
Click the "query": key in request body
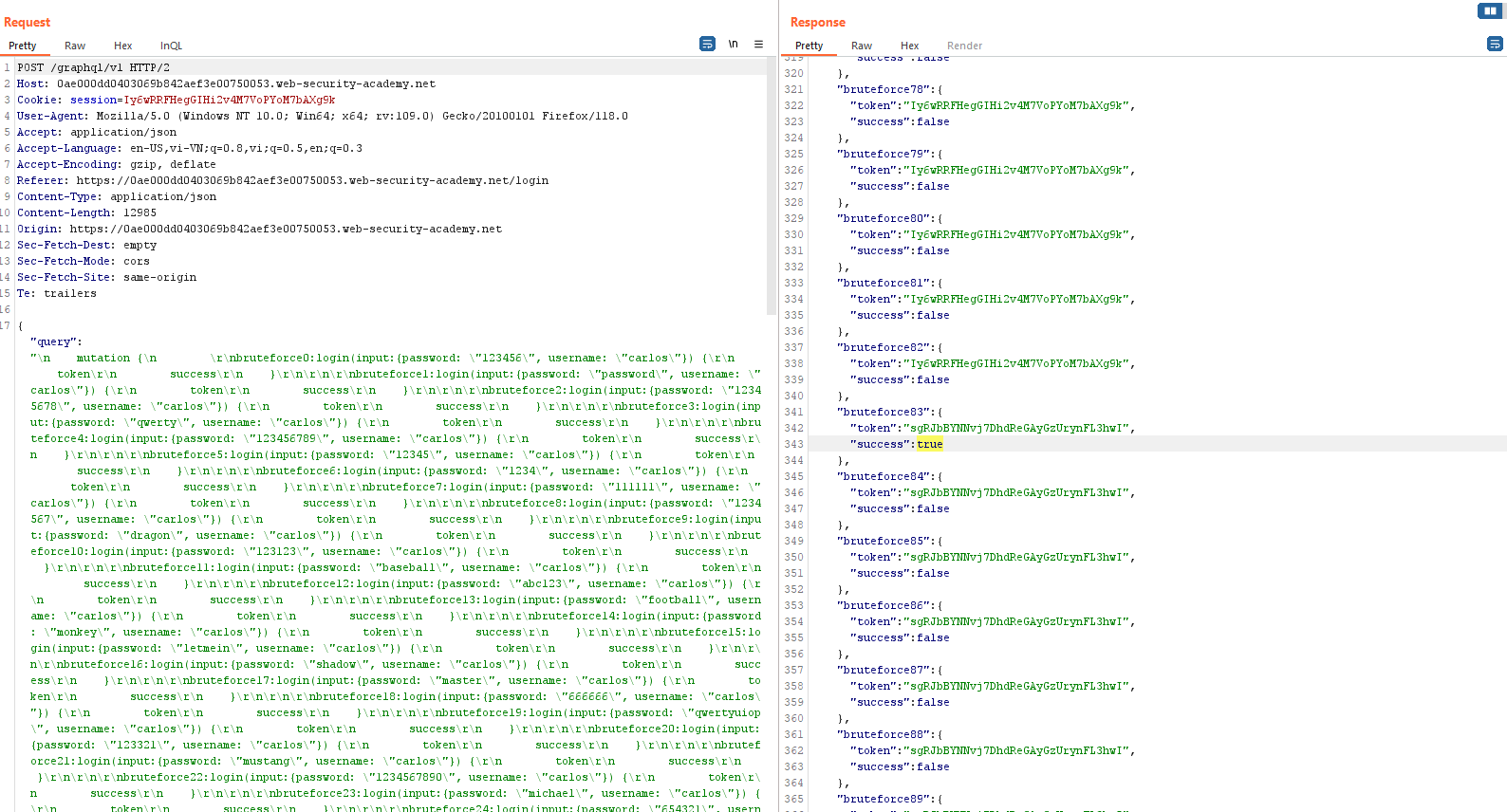click(56, 341)
